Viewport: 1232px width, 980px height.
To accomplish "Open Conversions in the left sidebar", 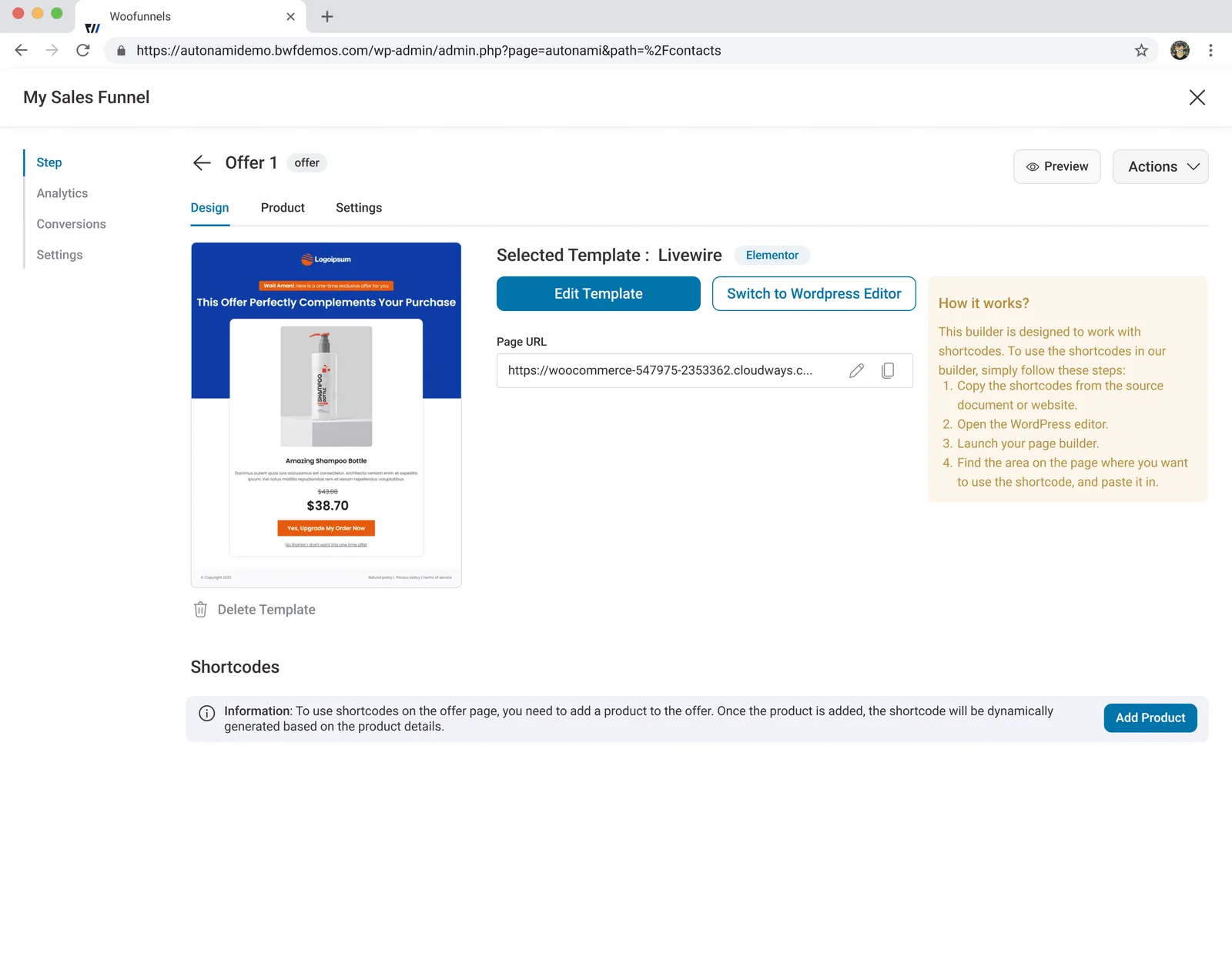I will click(x=72, y=224).
